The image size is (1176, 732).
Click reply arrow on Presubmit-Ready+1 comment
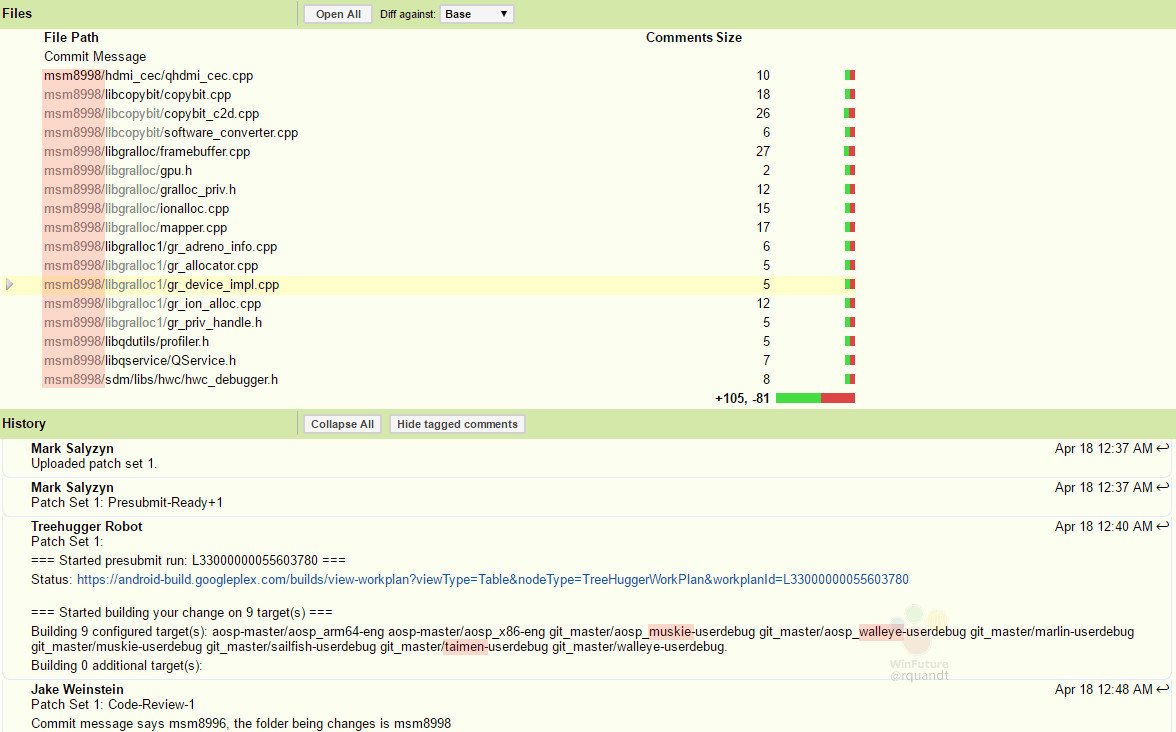click(1162, 488)
